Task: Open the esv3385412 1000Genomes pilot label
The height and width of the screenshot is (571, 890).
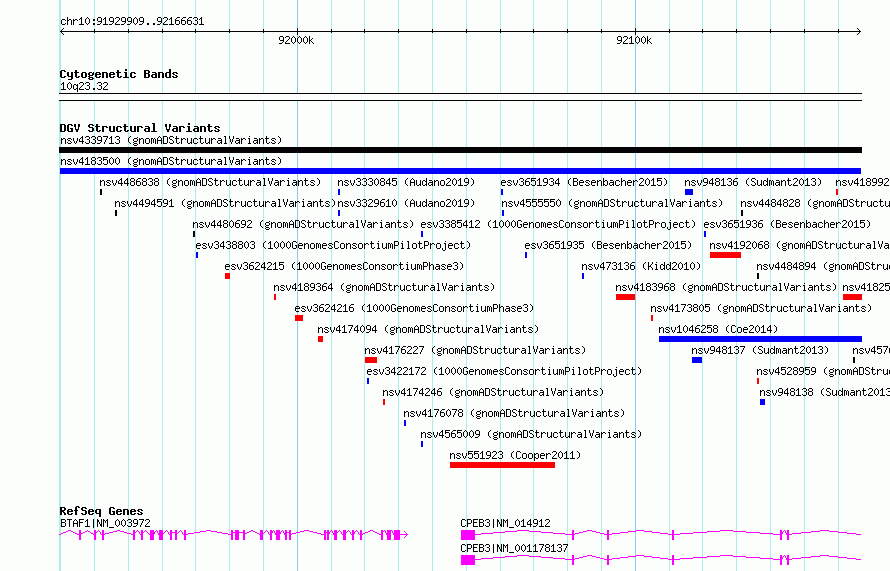Action: pos(558,224)
